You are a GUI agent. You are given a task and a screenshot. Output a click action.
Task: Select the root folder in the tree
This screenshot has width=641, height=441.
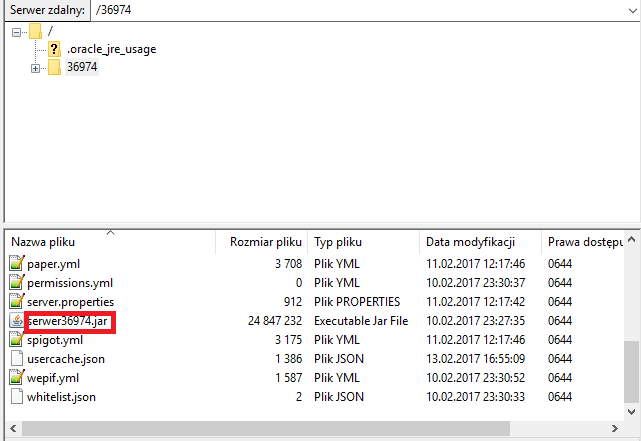click(50, 32)
